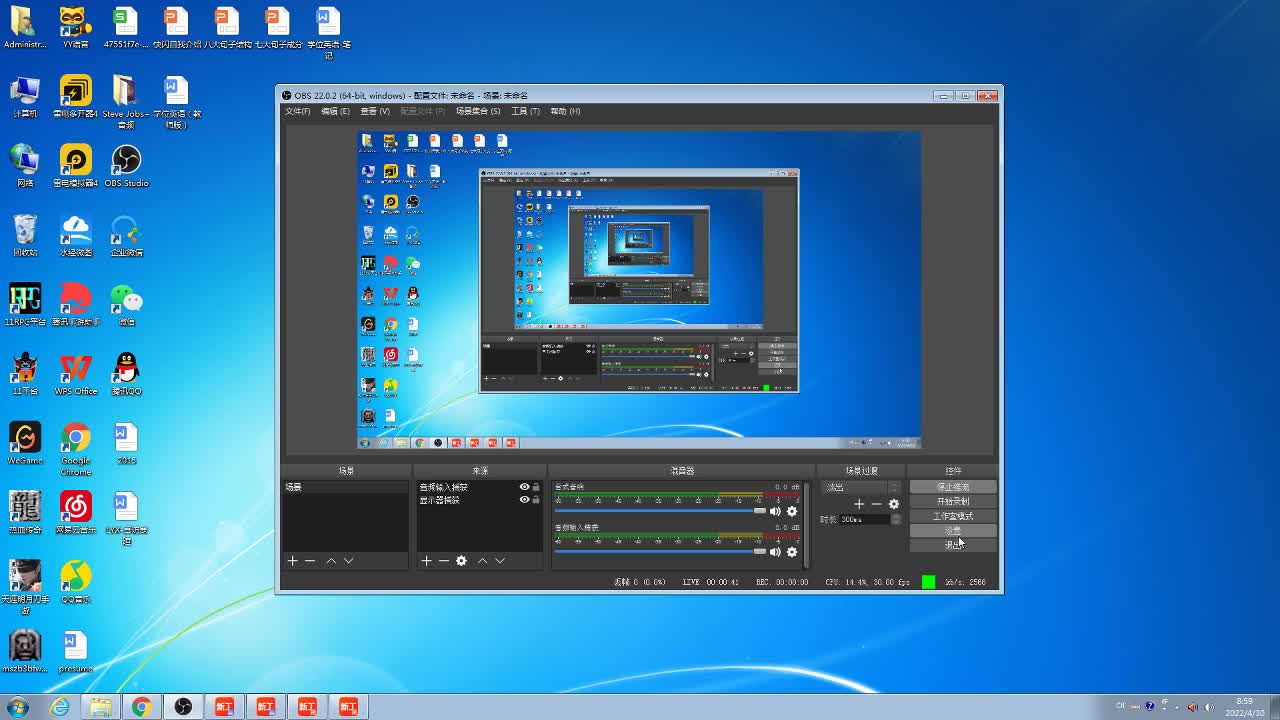Add a new scene with plus icon
1280x720 pixels.
click(x=292, y=561)
